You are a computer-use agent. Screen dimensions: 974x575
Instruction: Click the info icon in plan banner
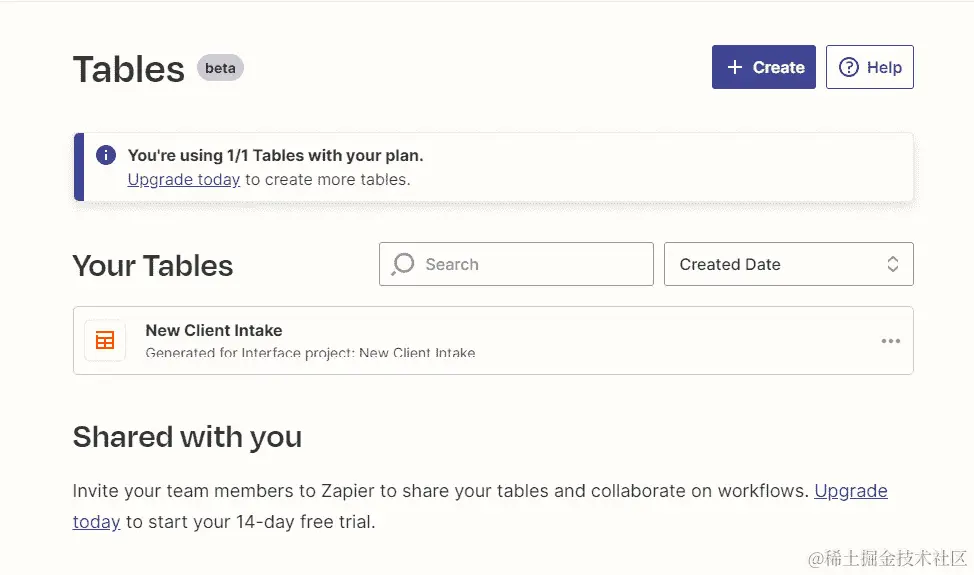(x=106, y=155)
